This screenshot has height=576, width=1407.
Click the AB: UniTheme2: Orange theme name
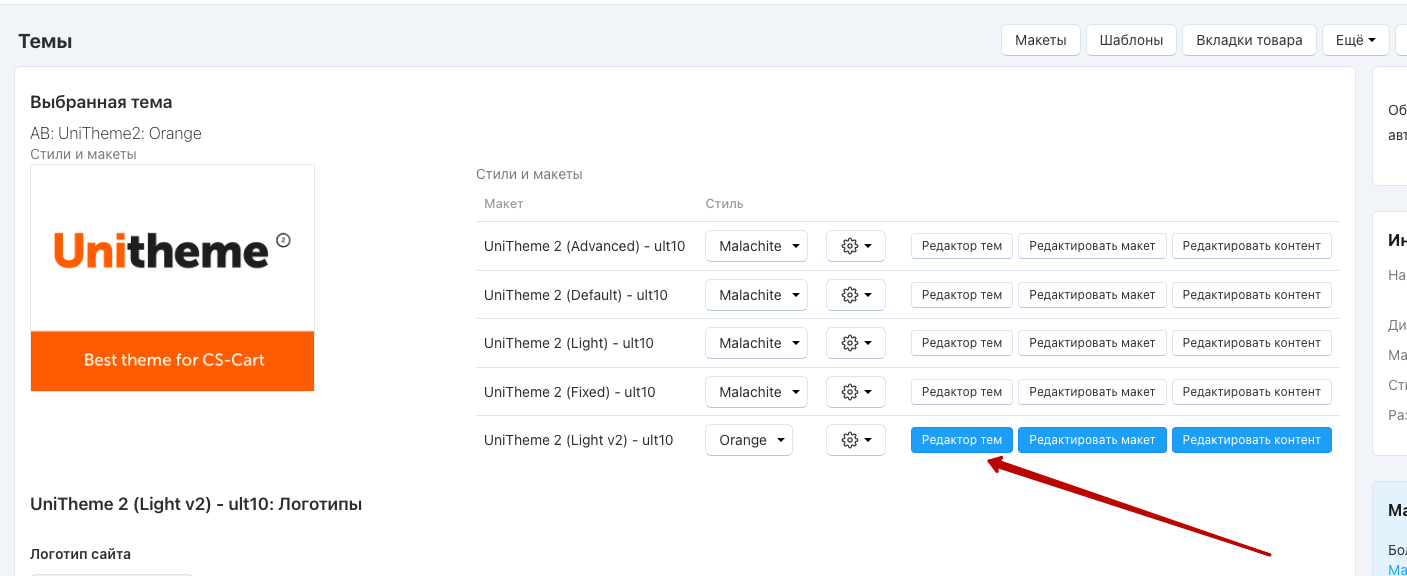click(x=116, y=133)
